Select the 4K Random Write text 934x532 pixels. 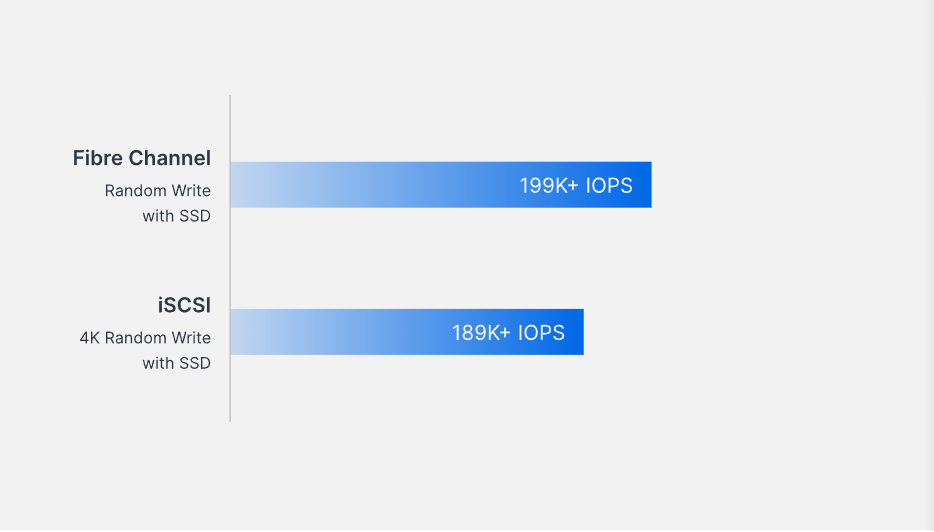click(x=145, y=338)
